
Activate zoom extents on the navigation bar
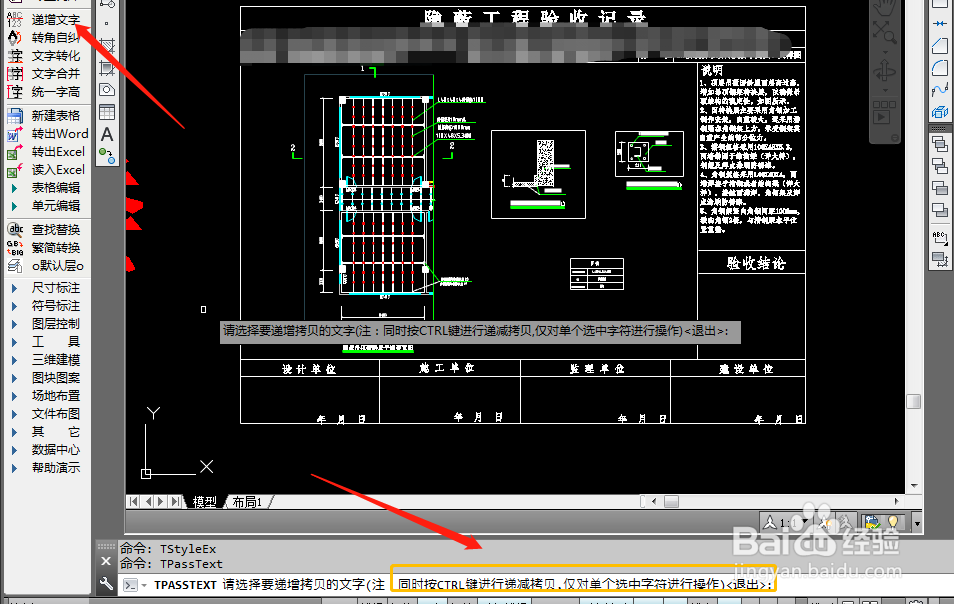tap(884, 32)
